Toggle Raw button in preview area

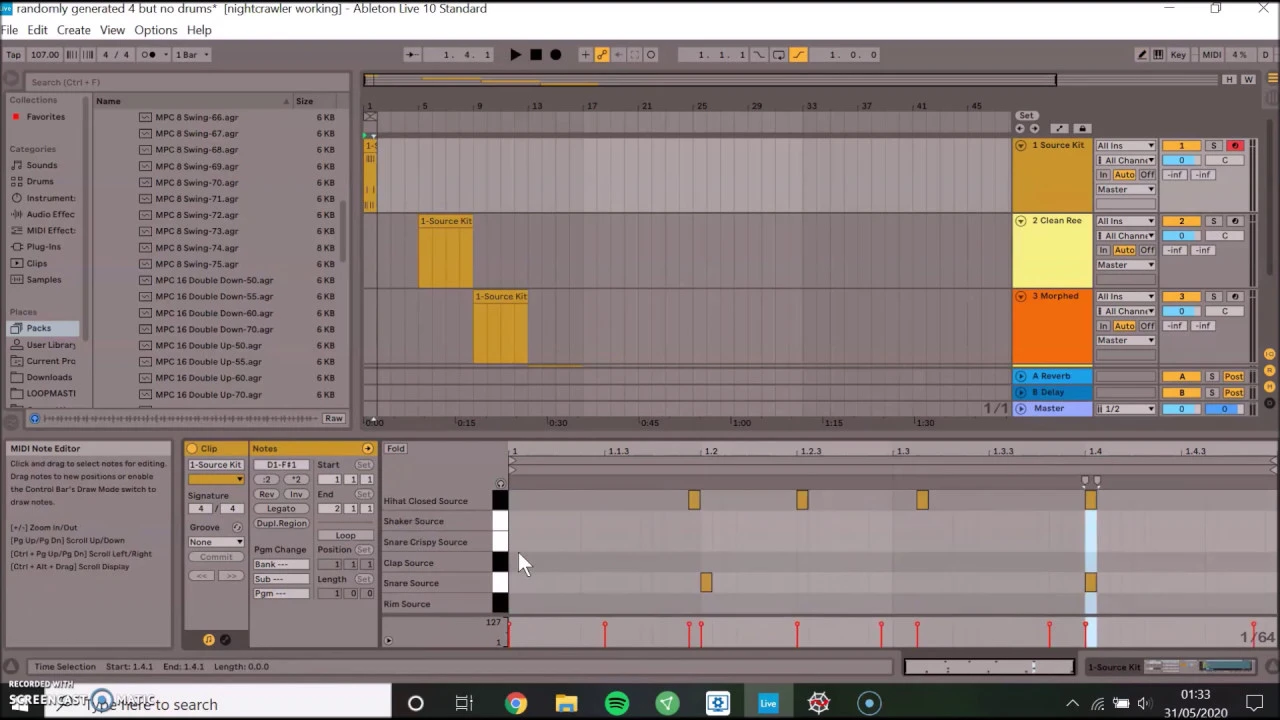(334, 418)
